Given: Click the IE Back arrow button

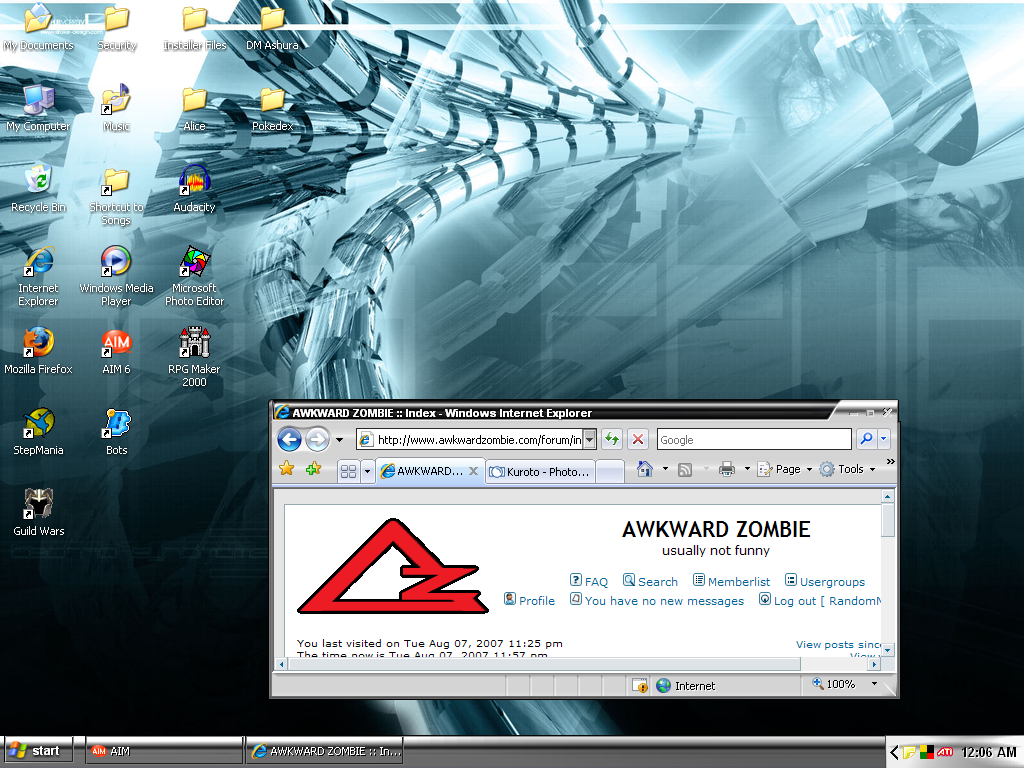Looking at the screenshot, I should (x=289, y=440).
